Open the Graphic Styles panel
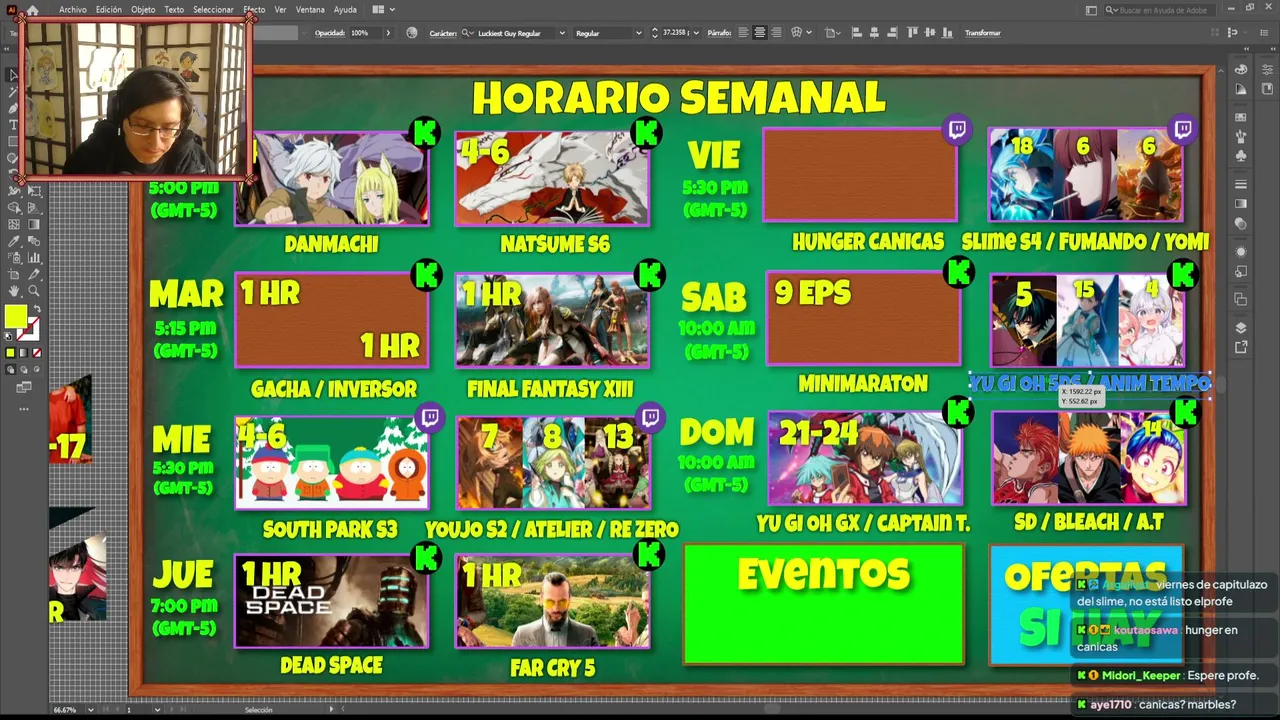This screenshot has height=720, width=1280. 1241,271
